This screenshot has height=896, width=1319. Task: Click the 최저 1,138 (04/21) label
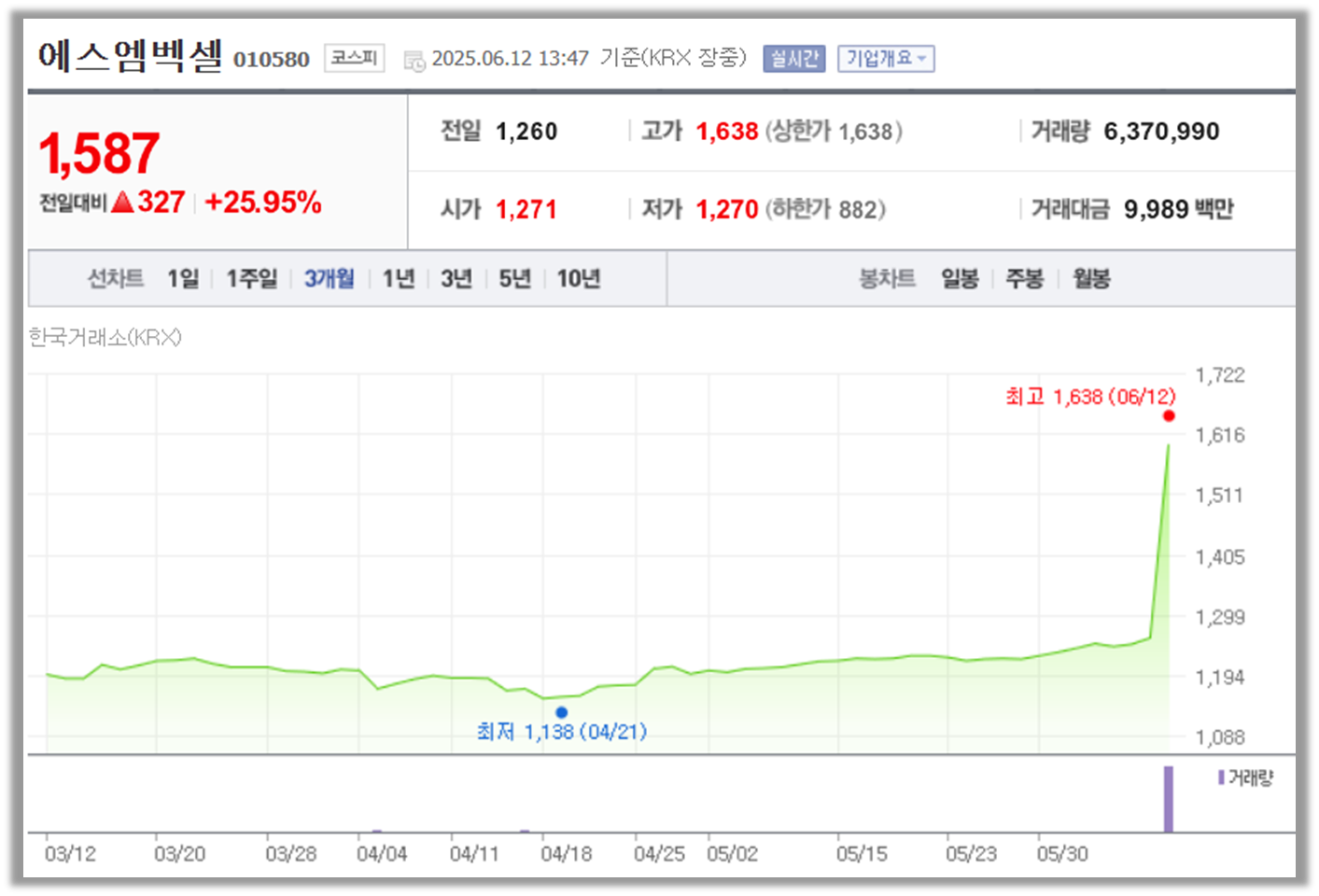point(562,732)
